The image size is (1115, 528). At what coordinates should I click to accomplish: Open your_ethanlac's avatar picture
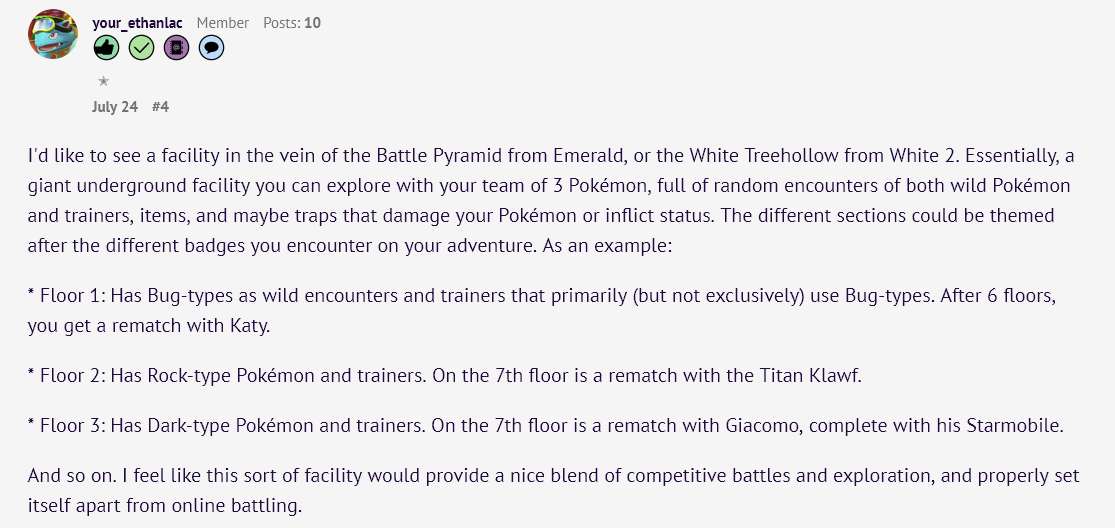pyautogui.click(x=53, y=34)
